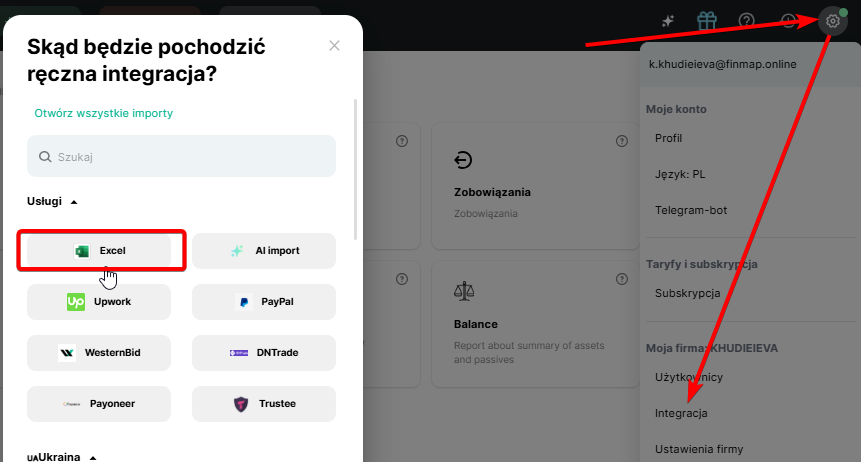Select Integracja from the menu
861x462 pixels.
tap(681, 413)
